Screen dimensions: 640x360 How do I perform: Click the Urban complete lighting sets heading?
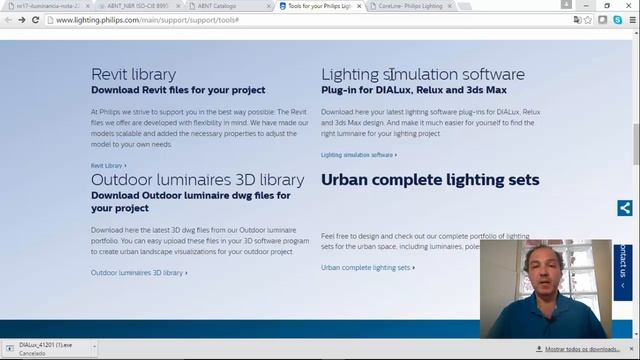(430, 180)
